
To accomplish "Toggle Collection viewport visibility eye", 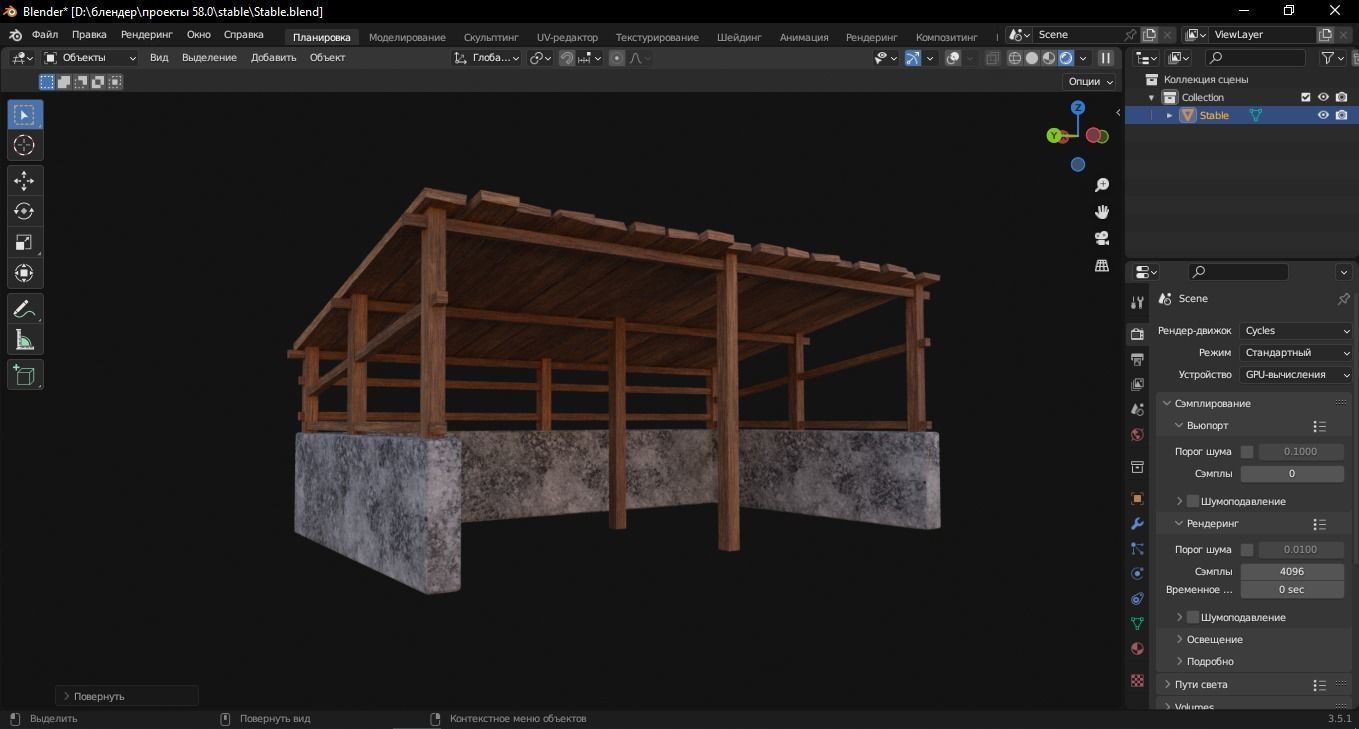I will pyautogui.click(x=1323, y=97).
